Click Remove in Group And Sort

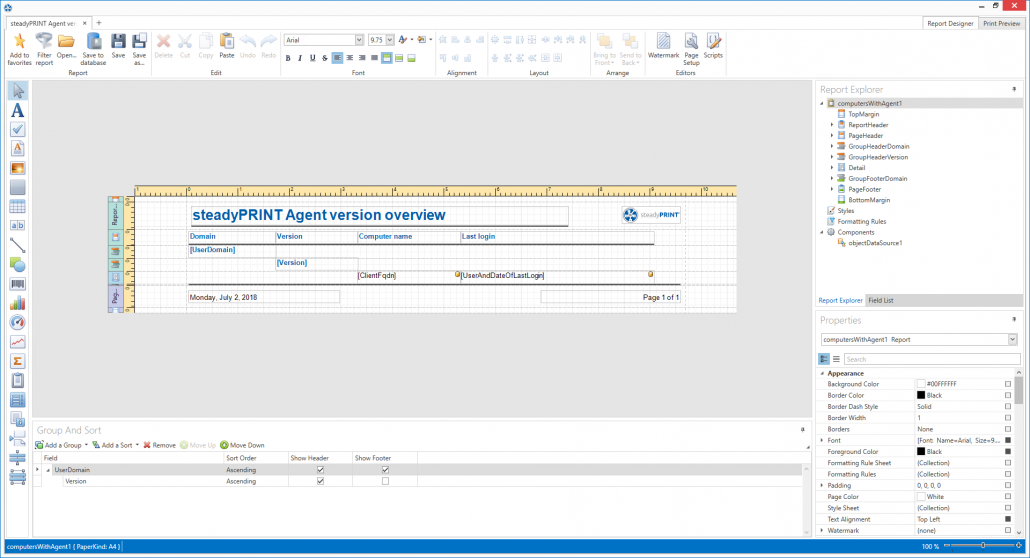click(x=159, y=445)
